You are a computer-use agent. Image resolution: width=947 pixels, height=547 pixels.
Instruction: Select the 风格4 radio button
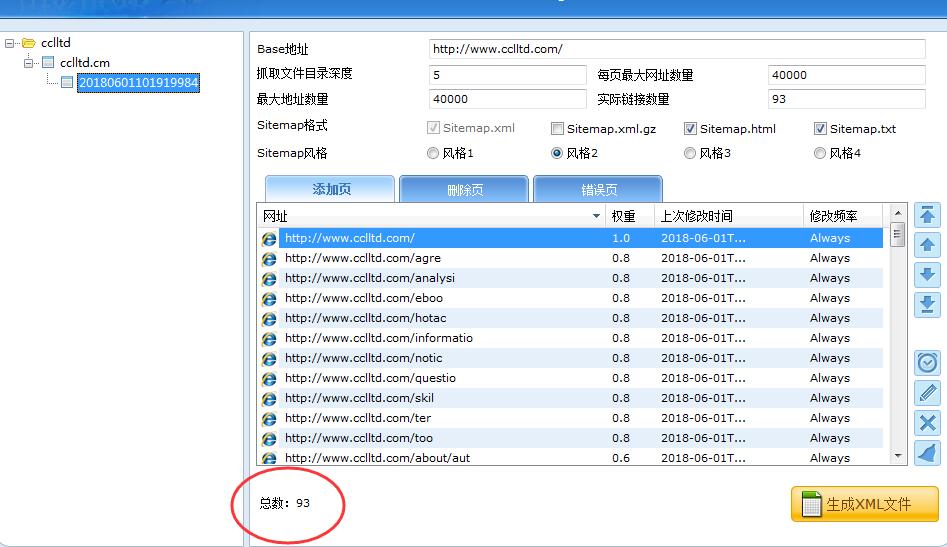(820, 153)
